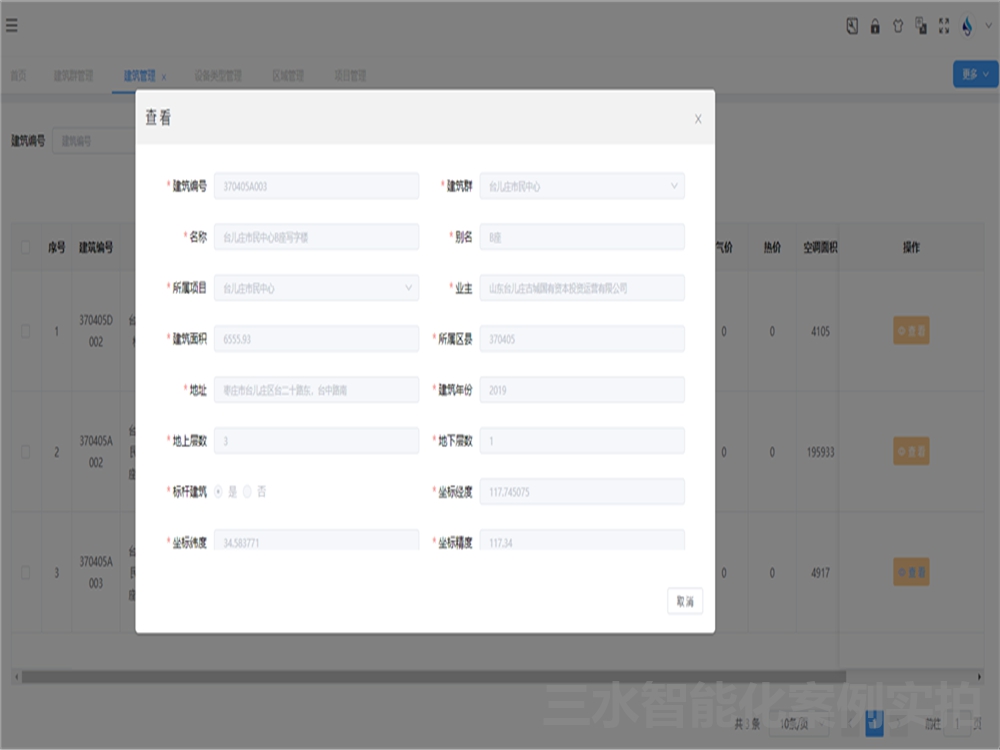This screenshot has width=1000, height=750.
Task: Select 否 for 标杆建筑
Action: point(245,490)
